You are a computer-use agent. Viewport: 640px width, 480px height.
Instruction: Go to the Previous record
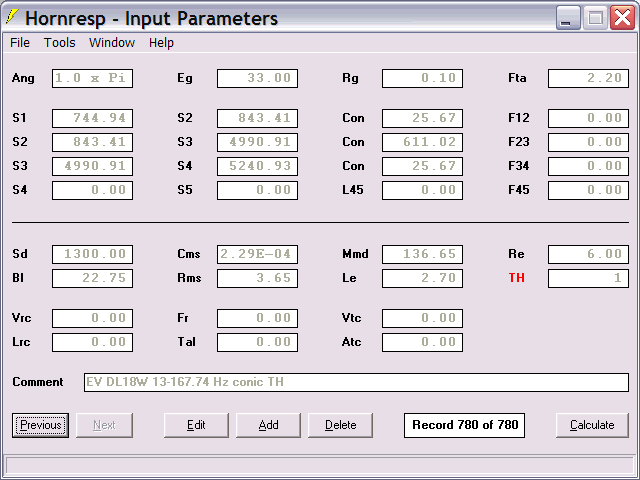coord(40,425)
